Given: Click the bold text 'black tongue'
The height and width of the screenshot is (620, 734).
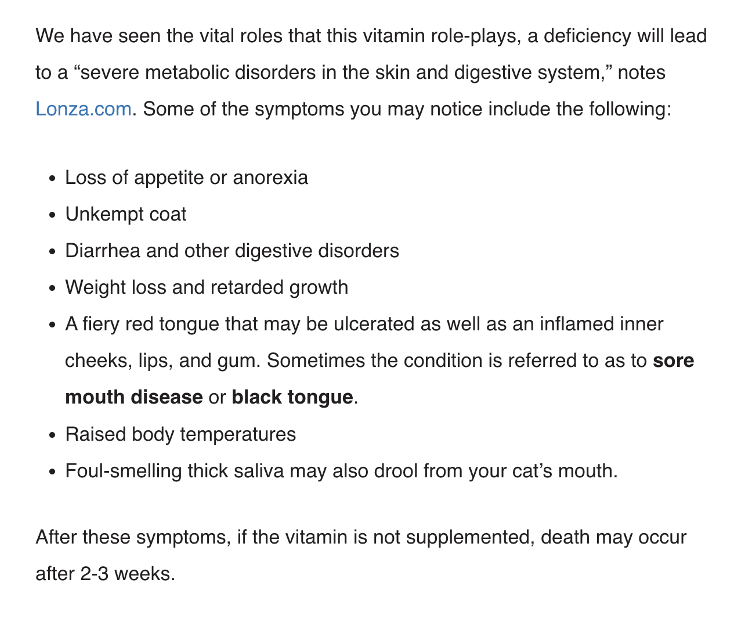Looking at the screenshot, I should 292,397.
